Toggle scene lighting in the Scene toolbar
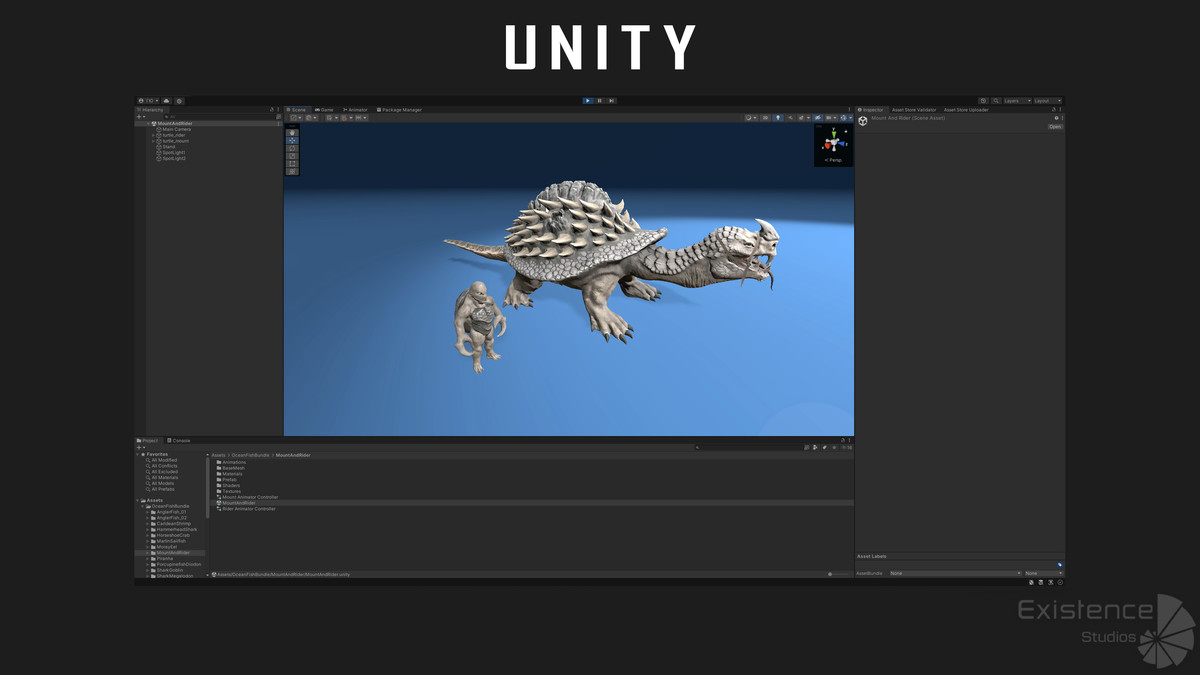The image size is (1200, 675). coord(778,117)
